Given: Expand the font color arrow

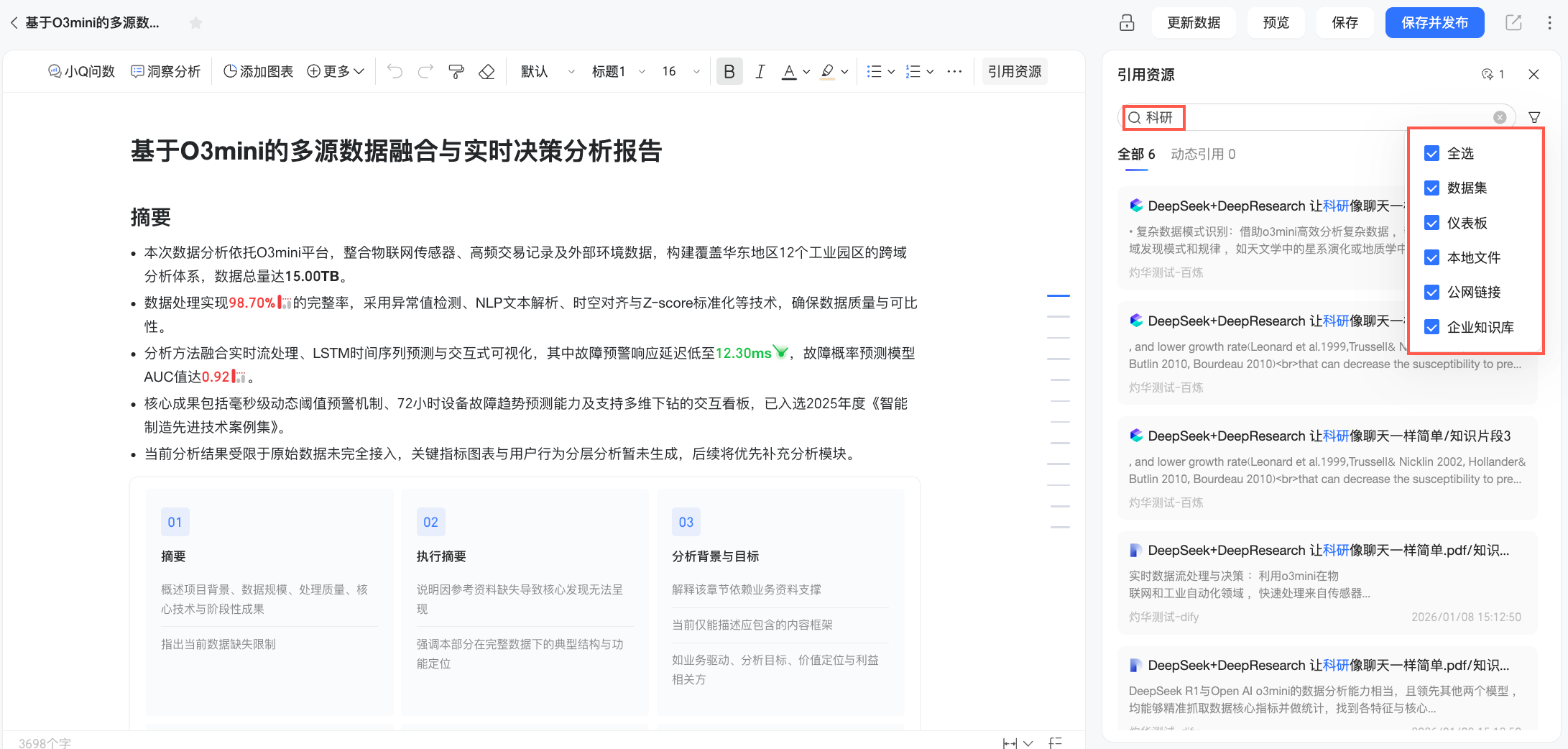Looking at the screenshot, I should pos(806,71).
